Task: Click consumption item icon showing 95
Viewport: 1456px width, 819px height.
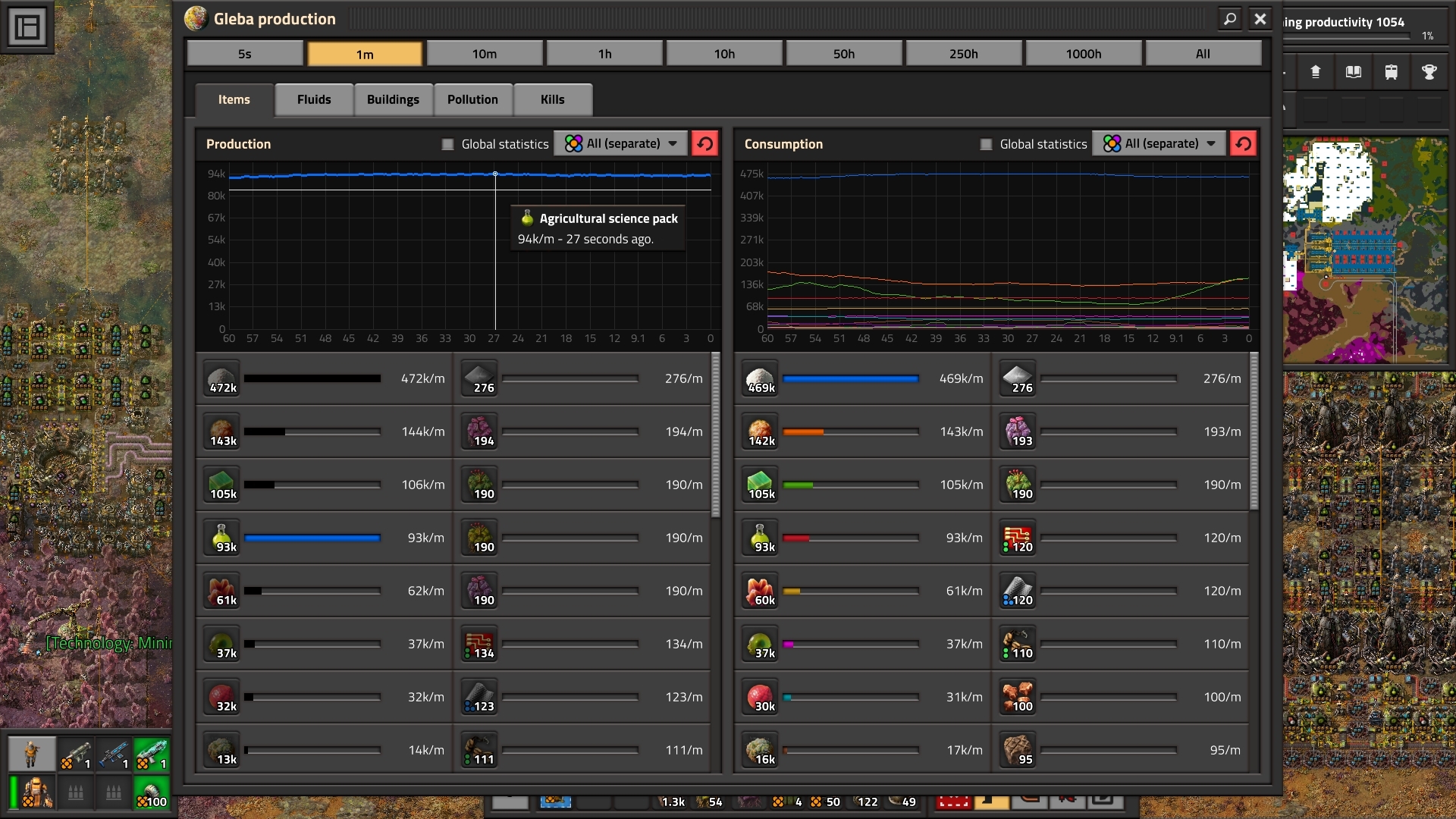Action: pyautogui.click(x=1018, y=750)
